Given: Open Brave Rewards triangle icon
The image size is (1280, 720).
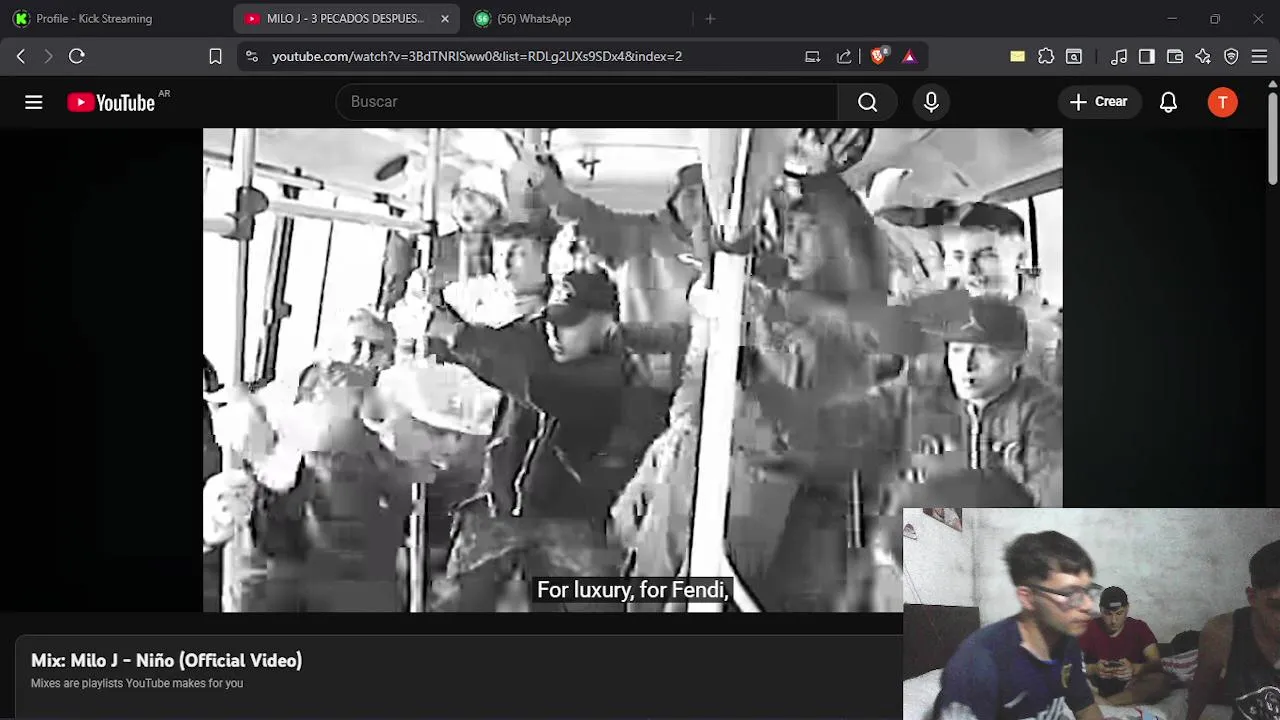Looking at the screenshot, I should tap(909, 56).
